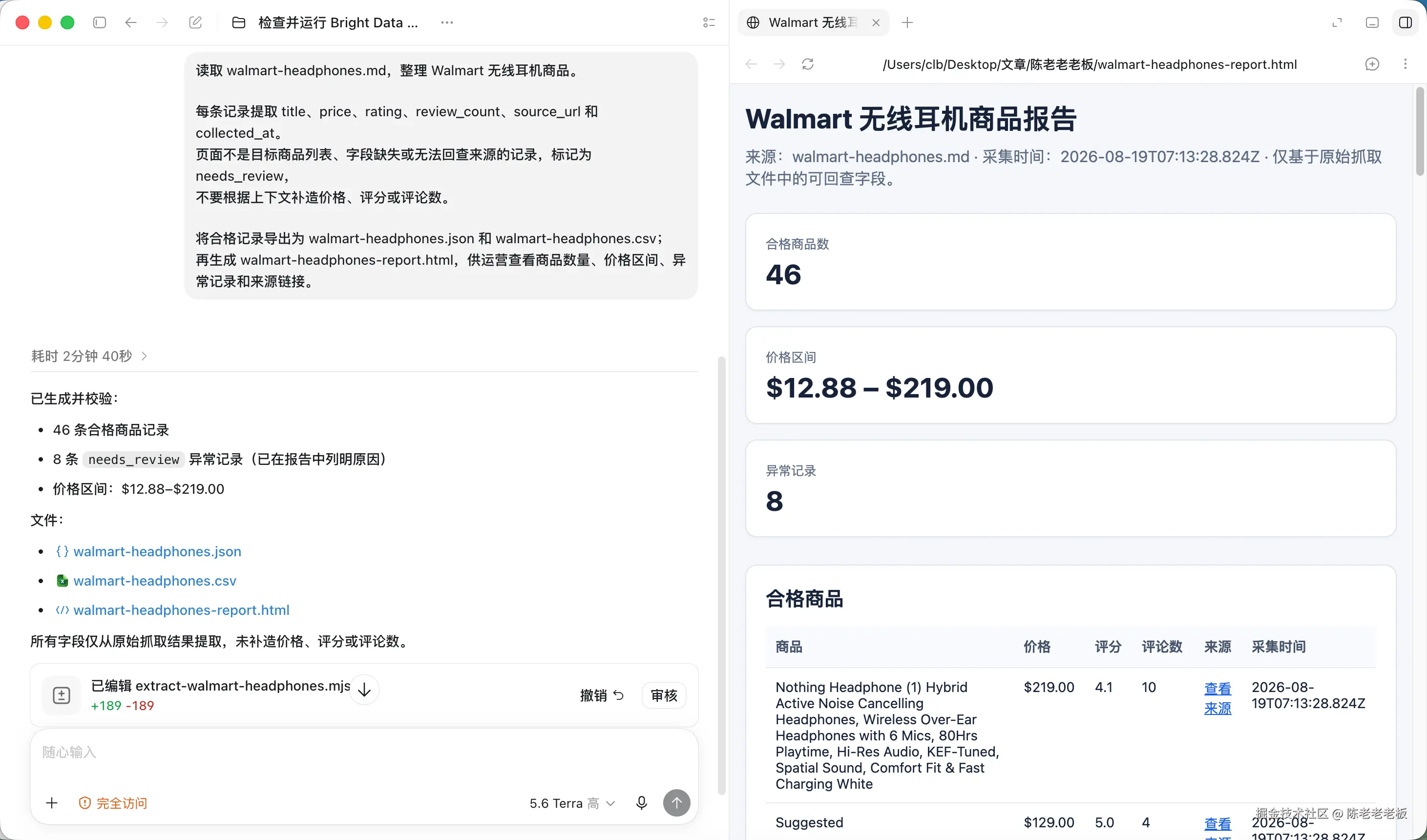This screenshot has width=1427, height=840.
Task: Expand the preview panel to full size
Action: pos(1337,22)
